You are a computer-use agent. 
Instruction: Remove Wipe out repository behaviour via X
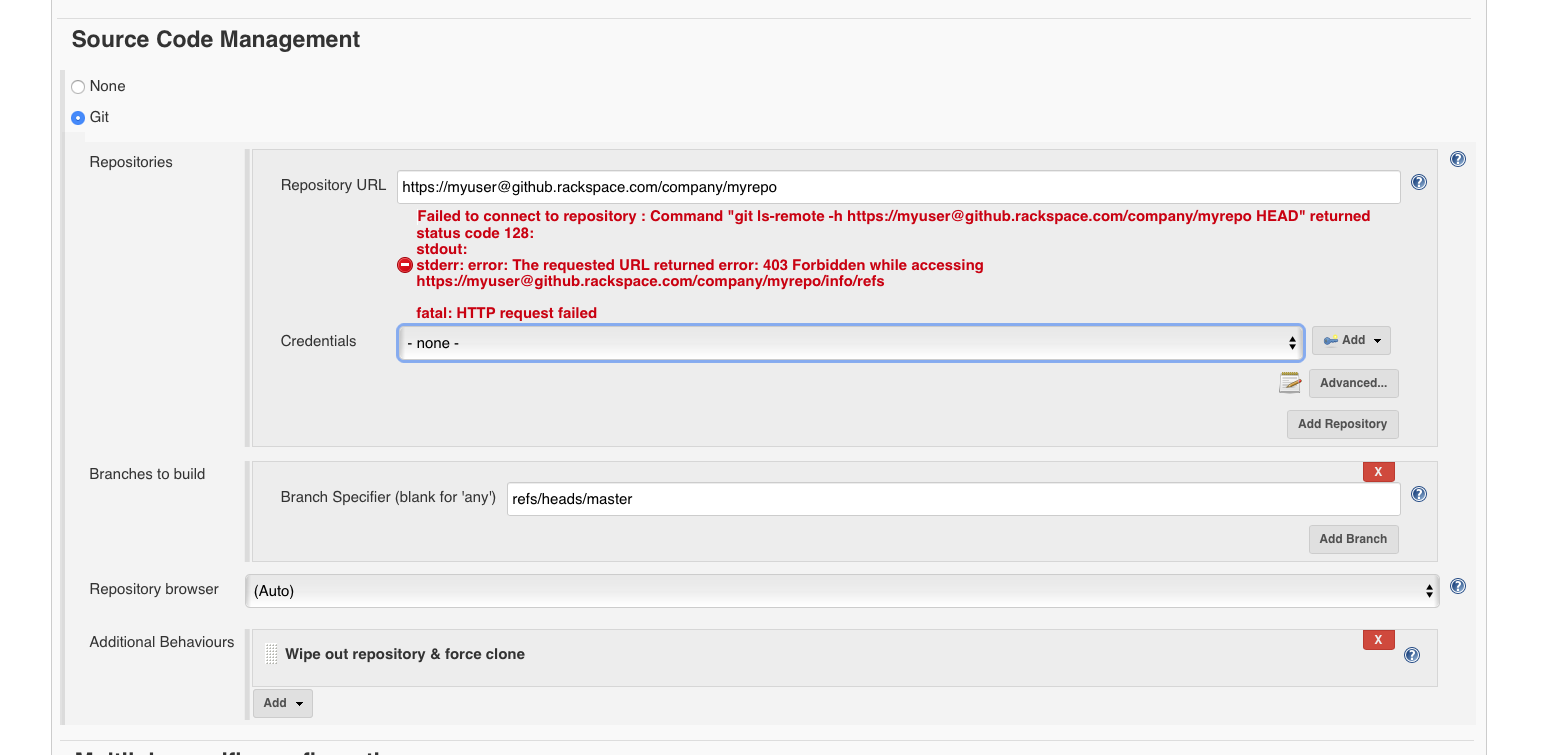[x=1378, y=640]
